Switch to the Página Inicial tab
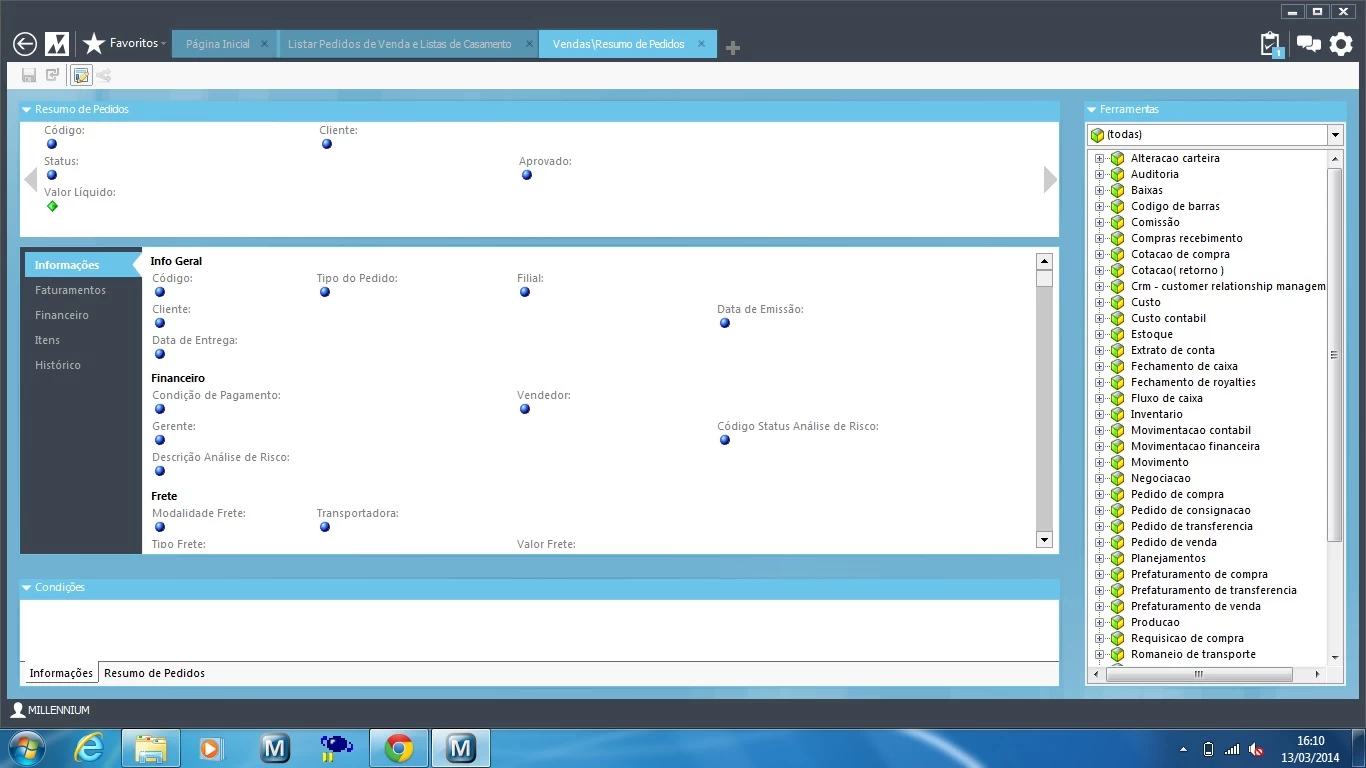Screen dimensions: 1366x768 pyautogui.click(x=218, y=44)
